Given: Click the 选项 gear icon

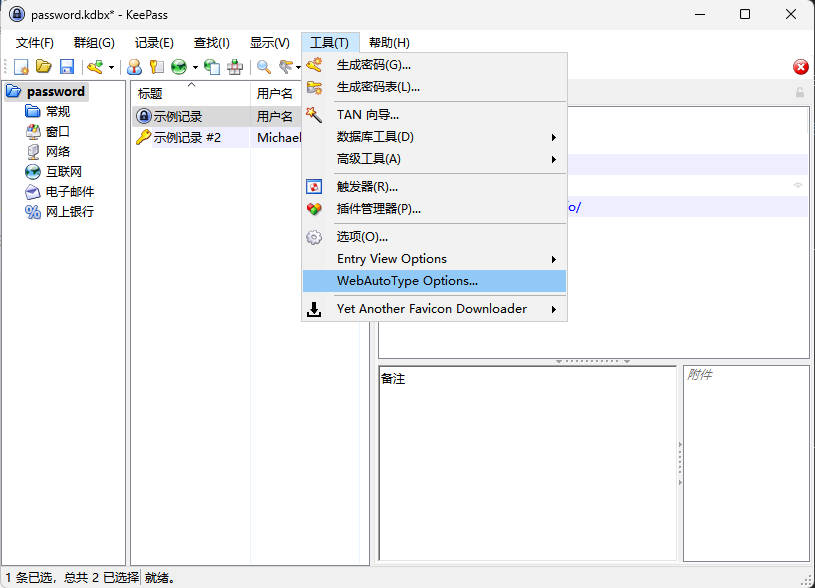Looking at the screenshot, I should click(314, 237).
